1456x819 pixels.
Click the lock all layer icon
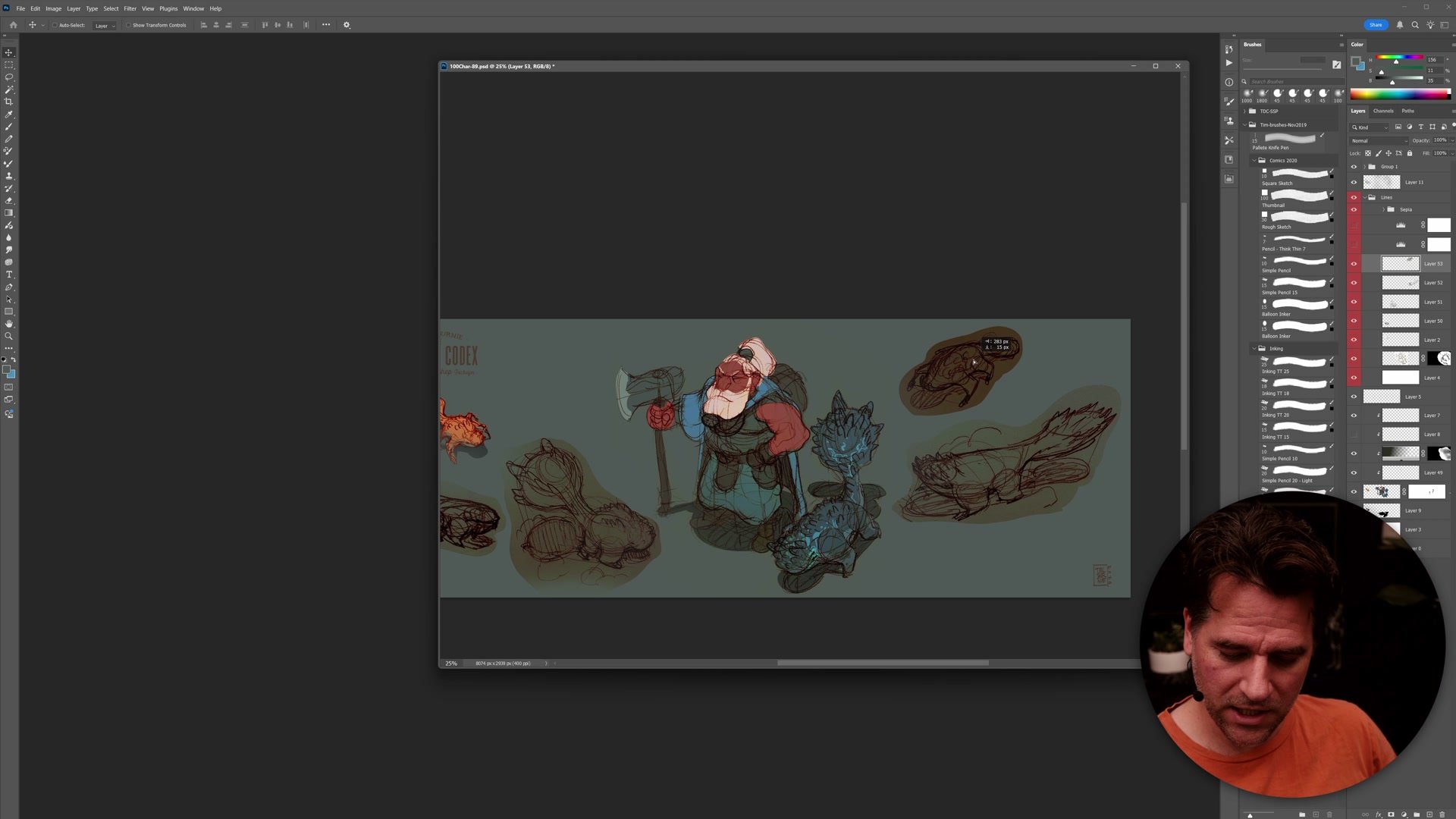point(1410,153)
